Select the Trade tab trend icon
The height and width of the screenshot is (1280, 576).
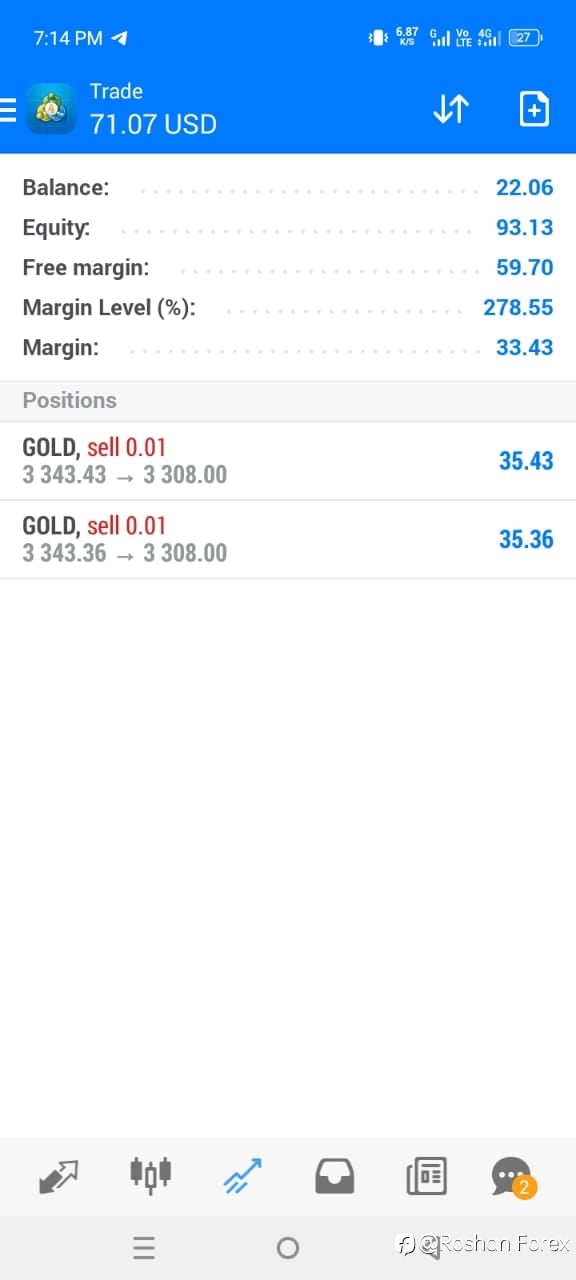pyautogui.click(x=242, y=1176)
